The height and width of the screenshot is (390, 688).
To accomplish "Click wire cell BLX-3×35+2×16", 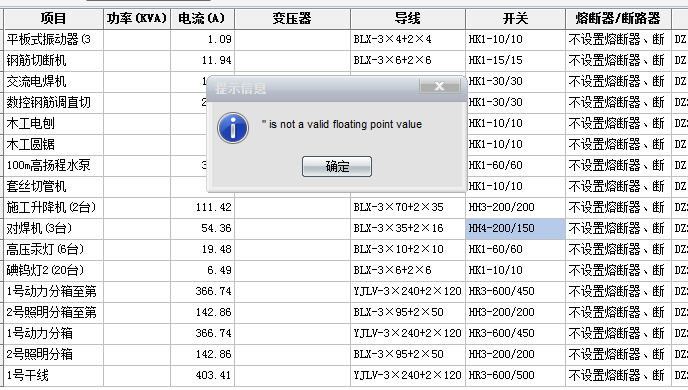I will click(408, 229).
